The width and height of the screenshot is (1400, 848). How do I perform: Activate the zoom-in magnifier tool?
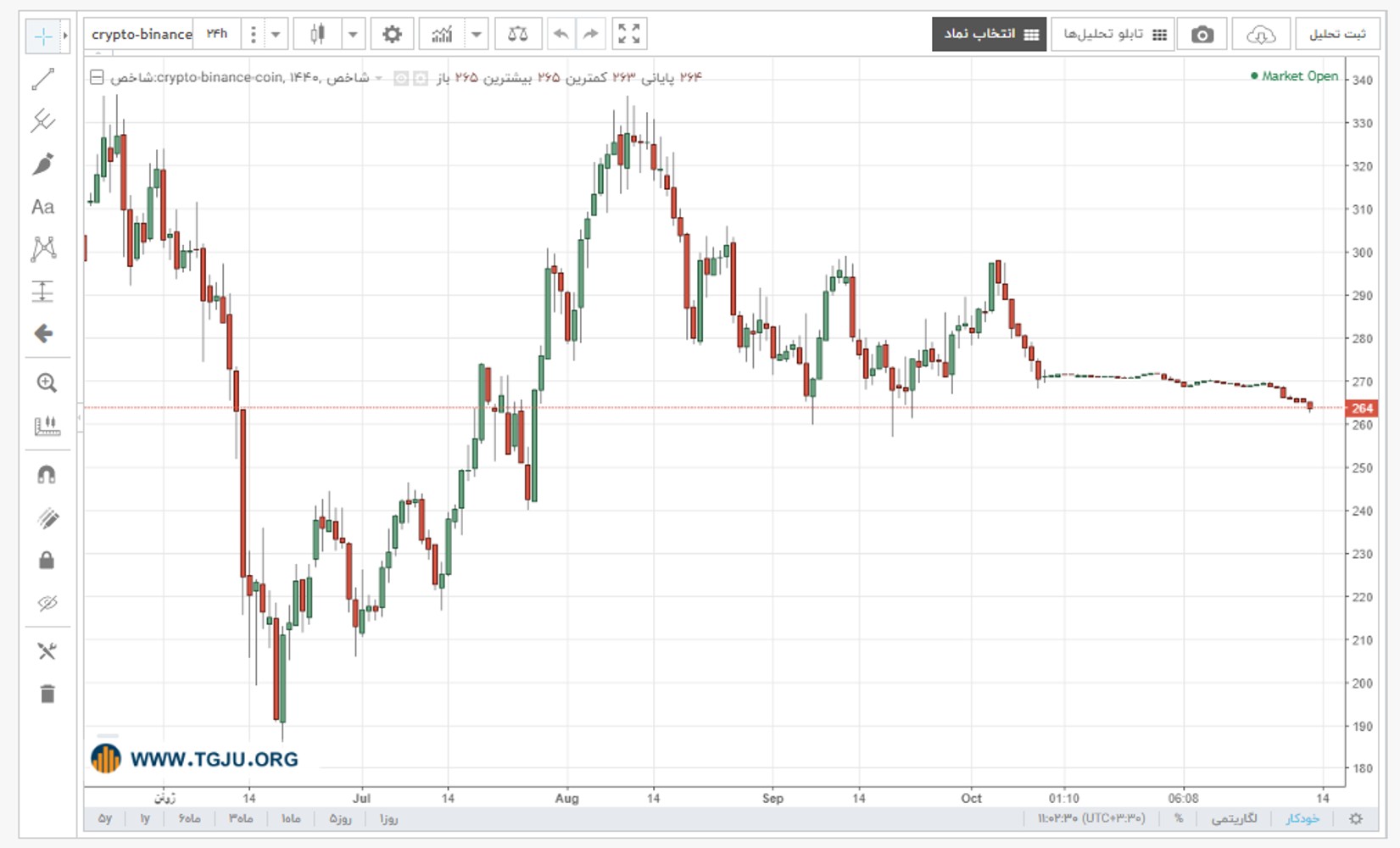pos(47,383)
